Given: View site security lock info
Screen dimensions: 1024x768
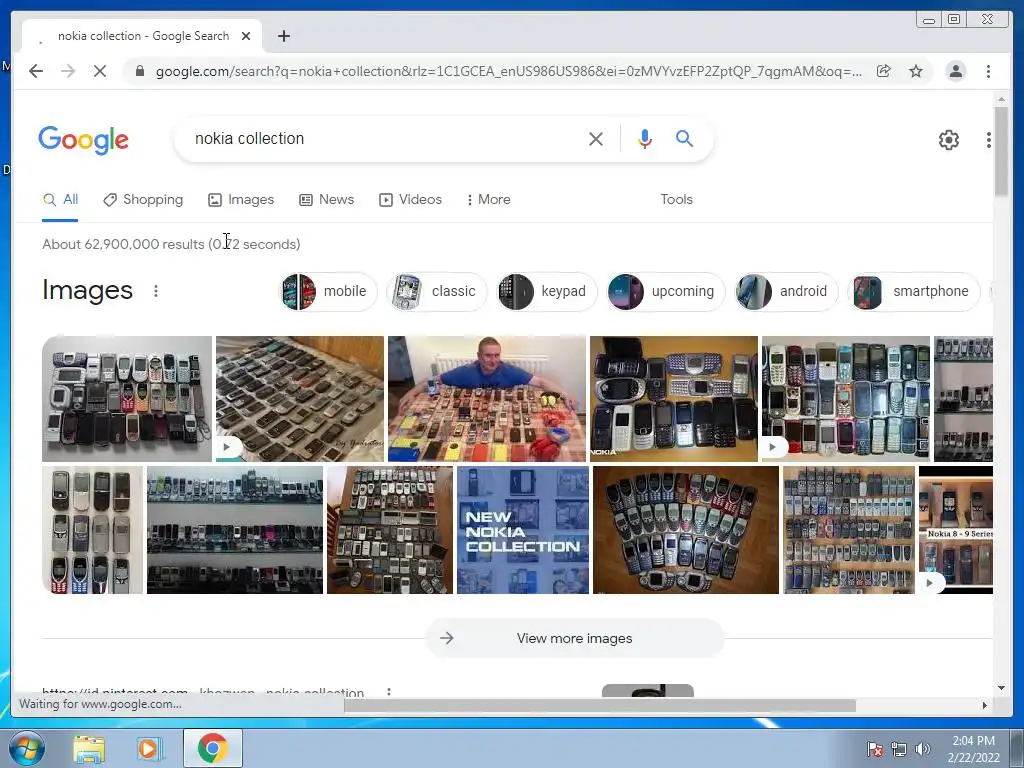Looking at the screenshot, I should pos(140,71).
